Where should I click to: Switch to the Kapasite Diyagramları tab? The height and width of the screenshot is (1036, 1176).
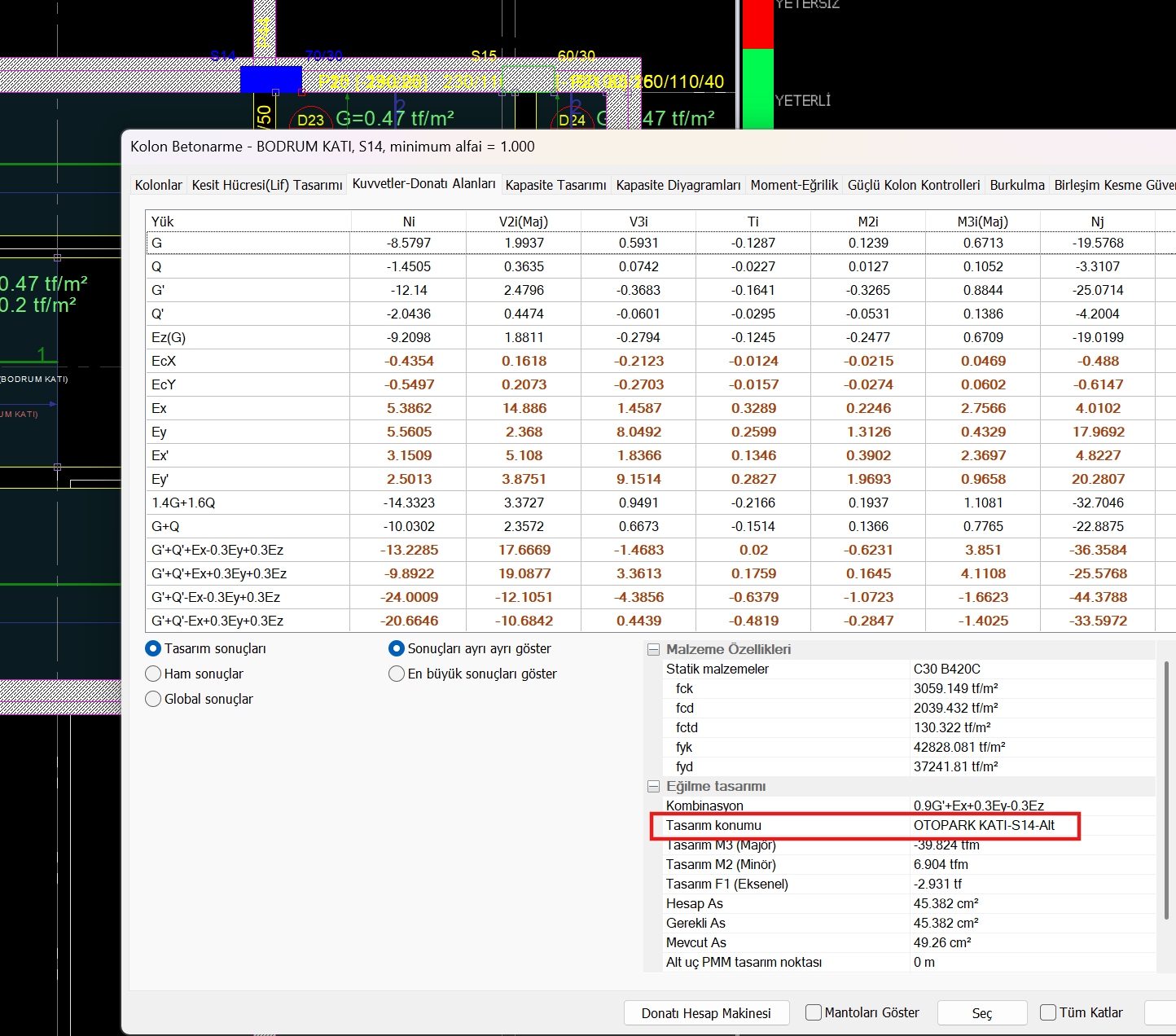click(x=678, y=185)
